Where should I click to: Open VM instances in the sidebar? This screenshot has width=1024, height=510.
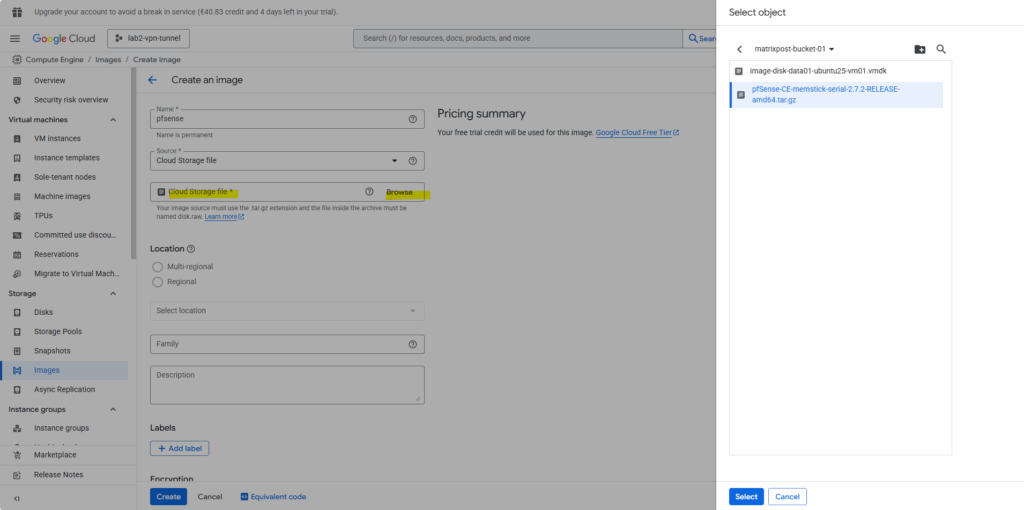point(57,139)
